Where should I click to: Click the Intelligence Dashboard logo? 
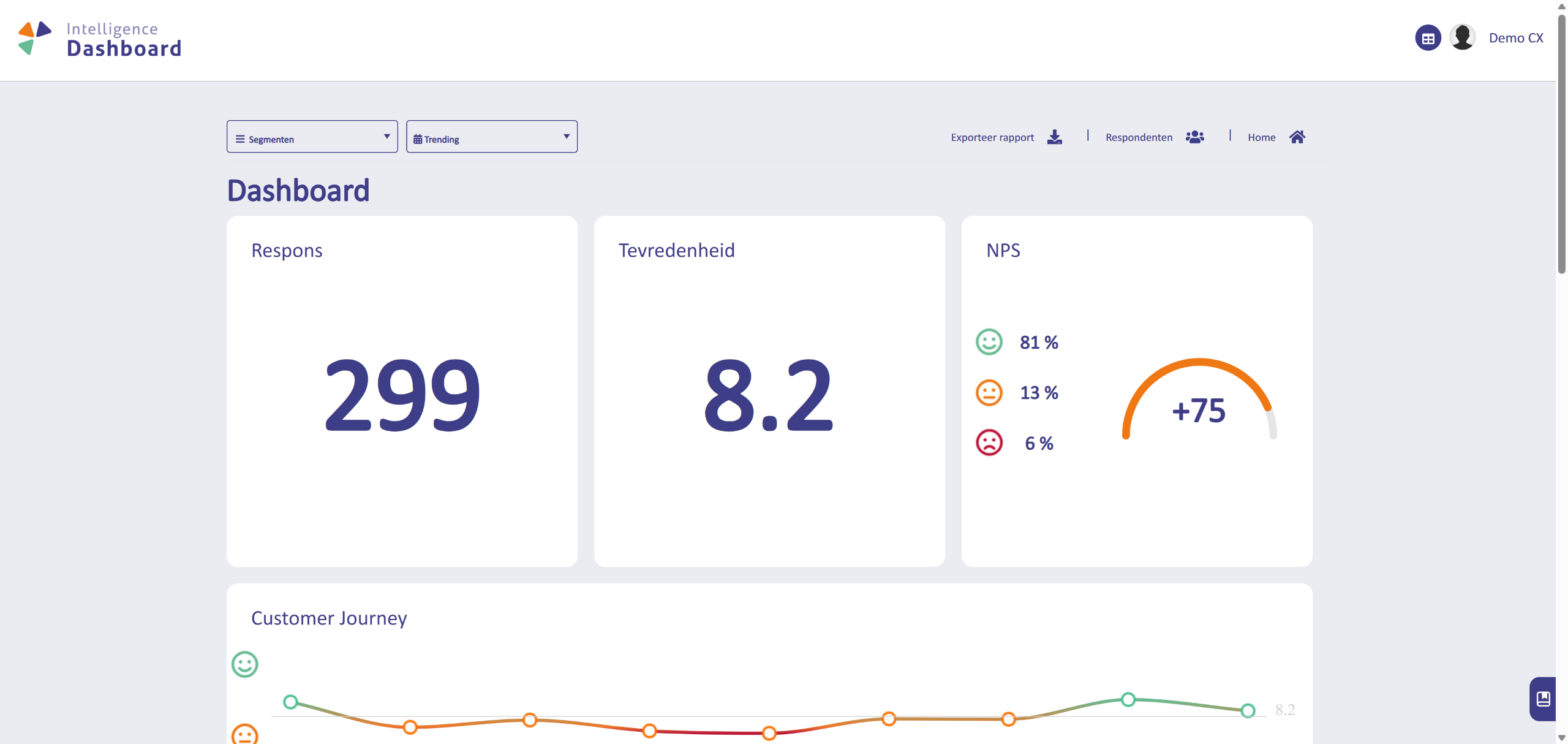pyautogui.click(x=100, y=39)
